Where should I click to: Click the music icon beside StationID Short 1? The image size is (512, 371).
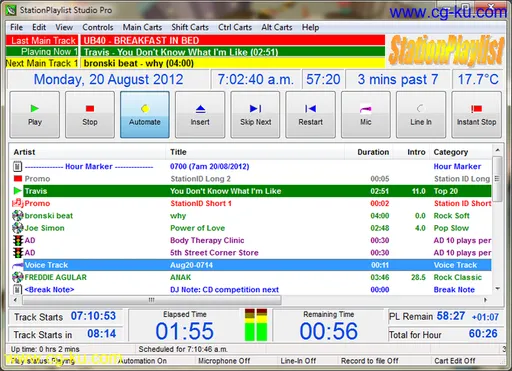click(17, 203)
